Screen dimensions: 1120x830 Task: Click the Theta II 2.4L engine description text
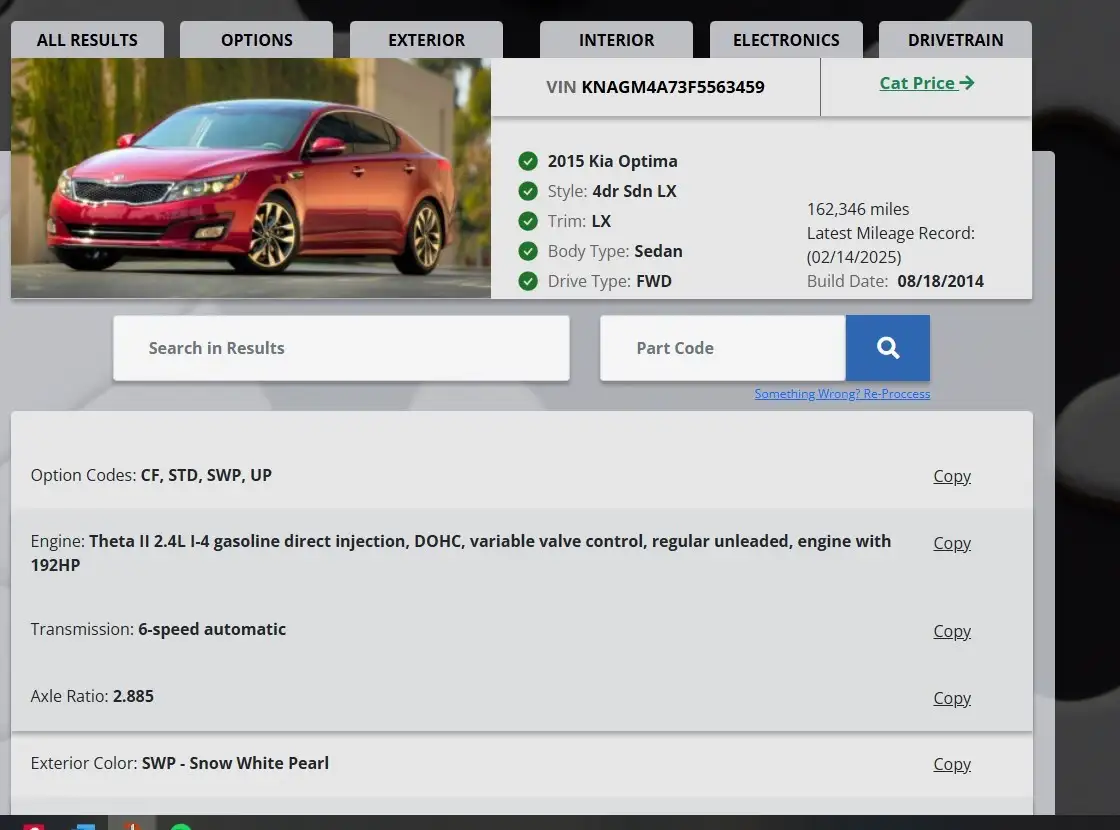(461, 553)
